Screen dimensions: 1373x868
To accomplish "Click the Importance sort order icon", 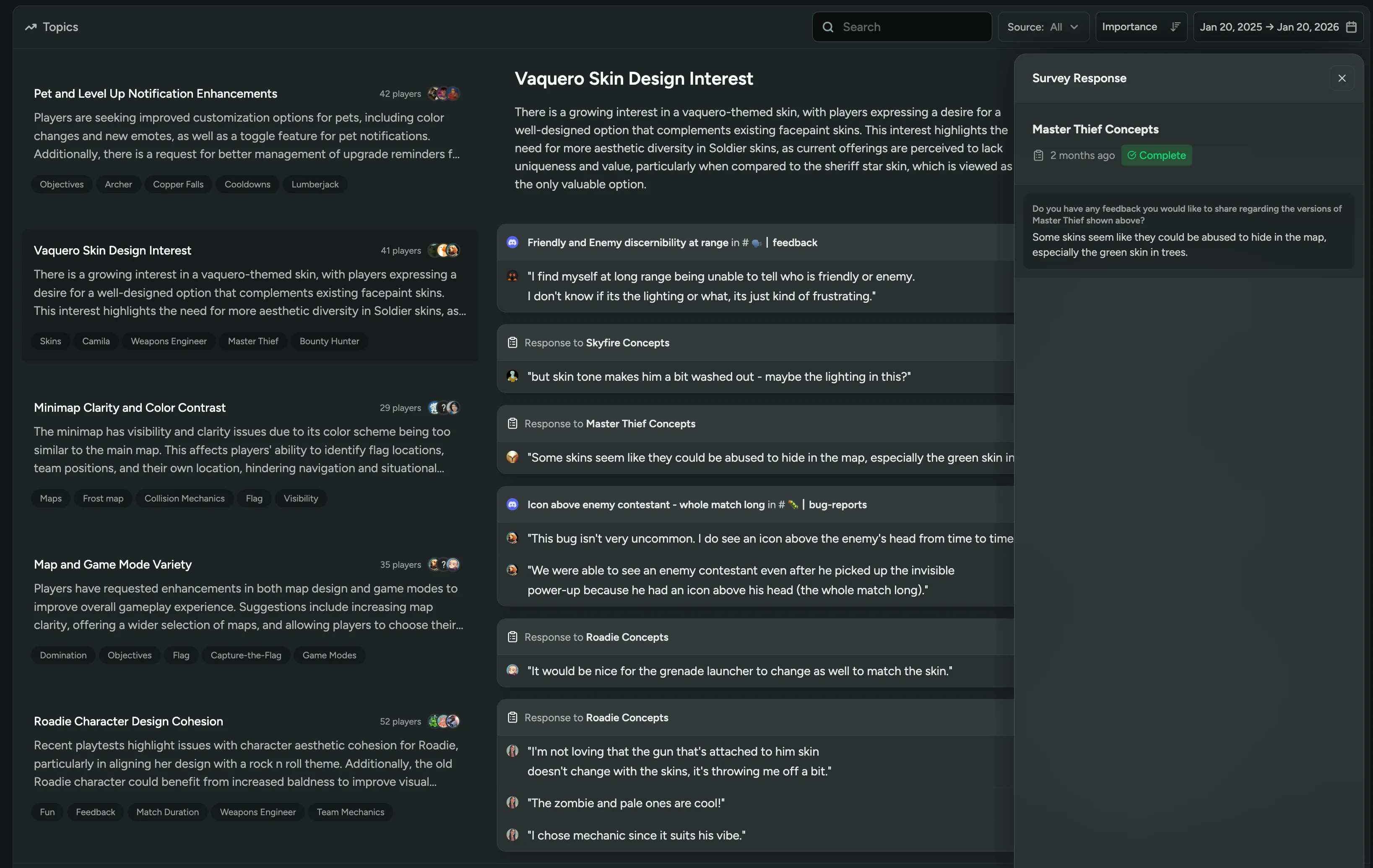I will point(1175,27).
